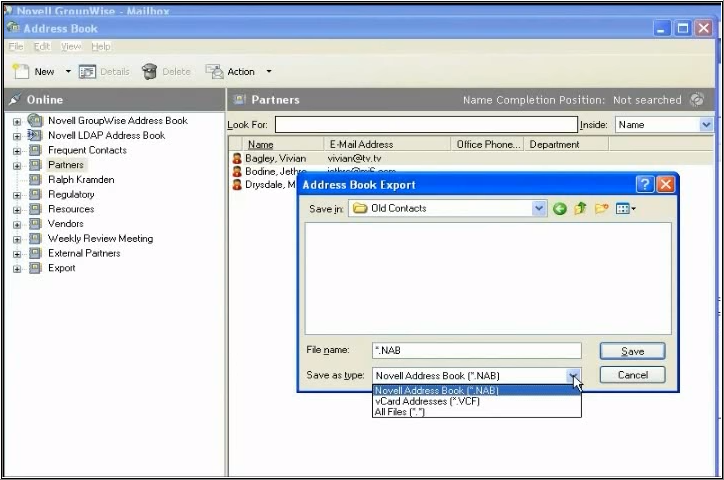Select the Ralph Kramden address book
724x480 pixels.
[81, 180]
